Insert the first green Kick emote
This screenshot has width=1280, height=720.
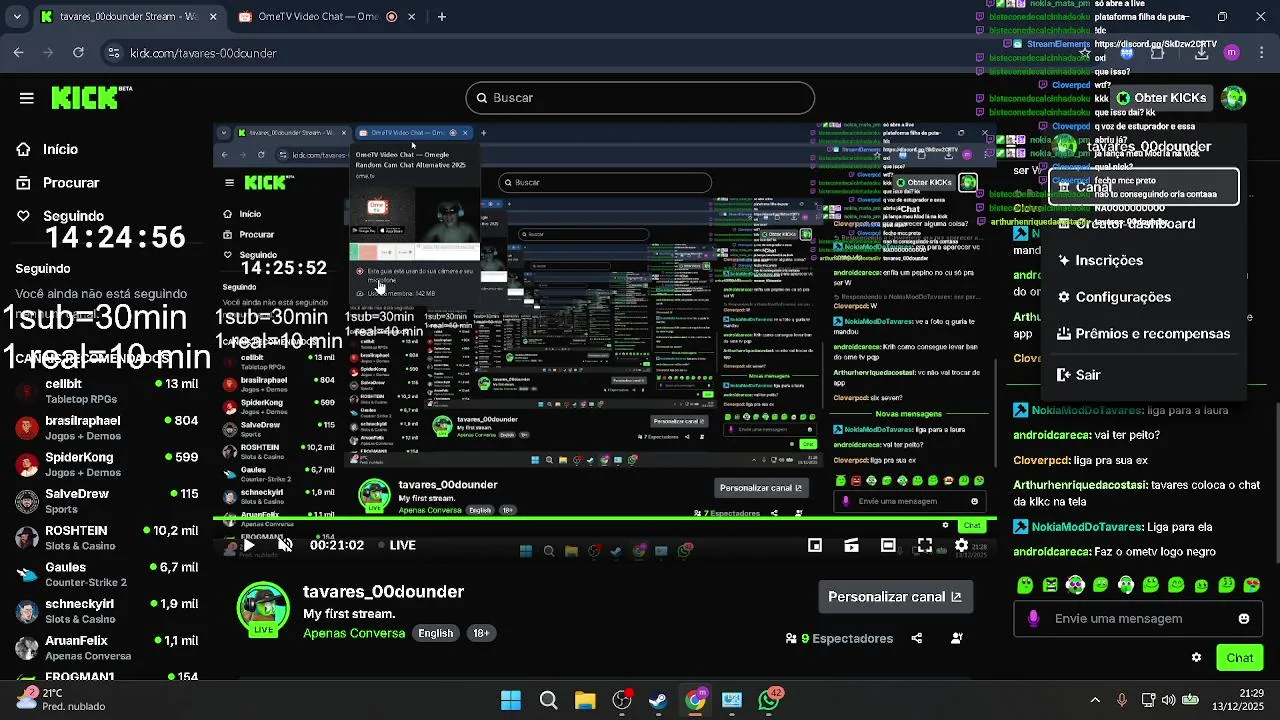1025,585
